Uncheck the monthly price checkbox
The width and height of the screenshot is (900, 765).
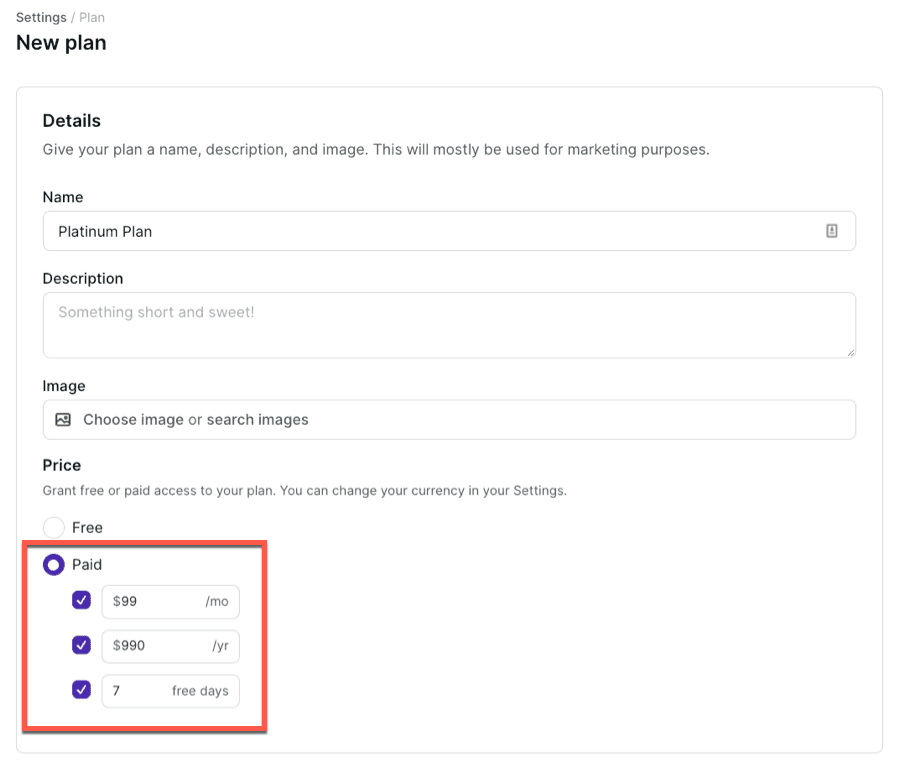[x=82, y=601]
